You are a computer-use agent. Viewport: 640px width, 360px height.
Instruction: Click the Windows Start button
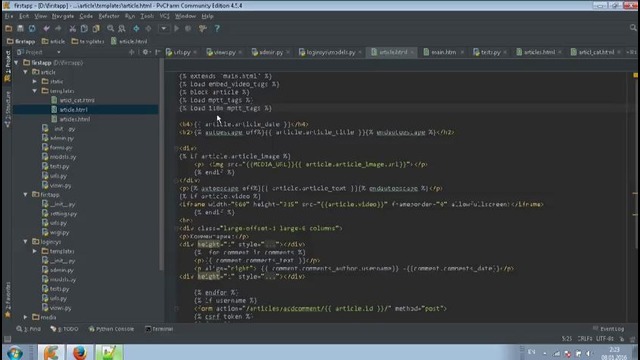(x=15, y=353)
